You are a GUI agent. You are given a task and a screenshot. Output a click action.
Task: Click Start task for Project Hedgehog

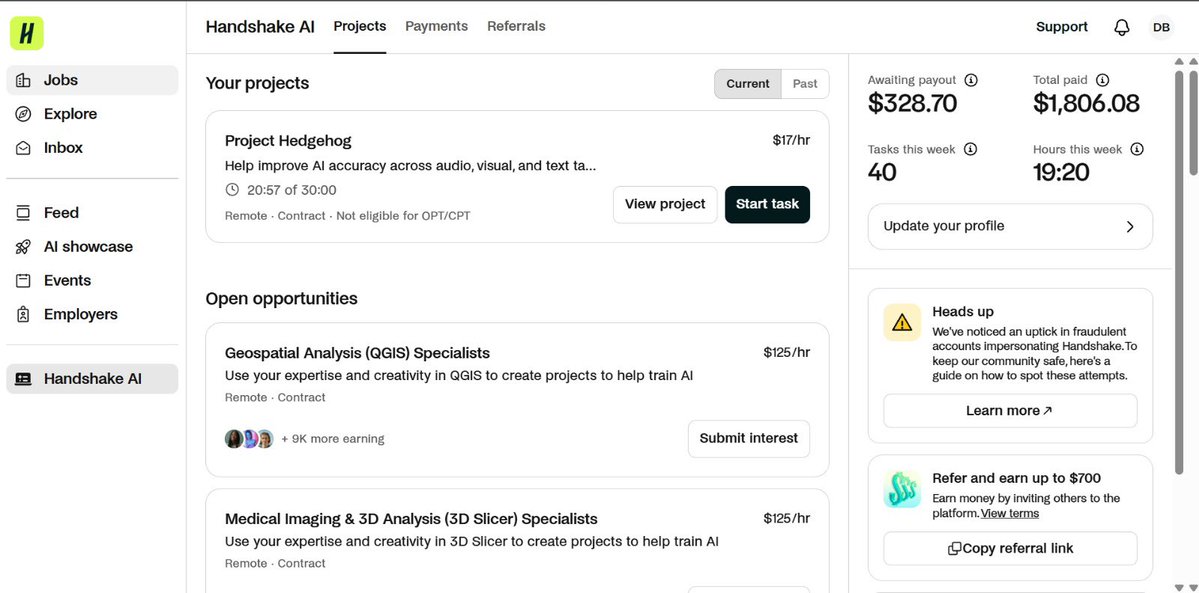click(767, 204)
